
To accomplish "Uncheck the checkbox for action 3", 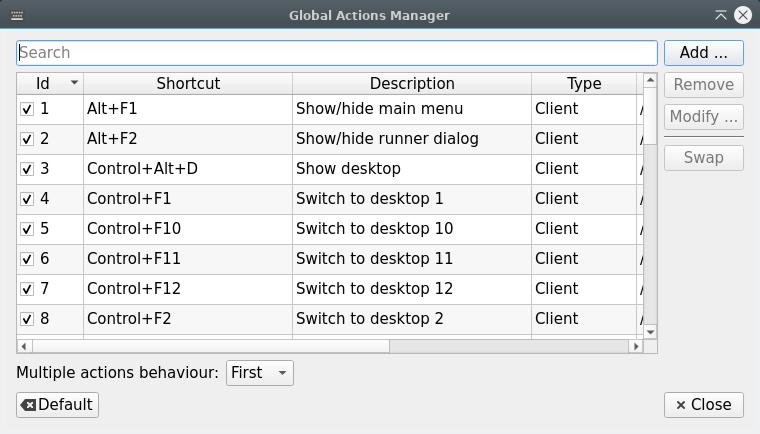I will (x=27, y=169).
